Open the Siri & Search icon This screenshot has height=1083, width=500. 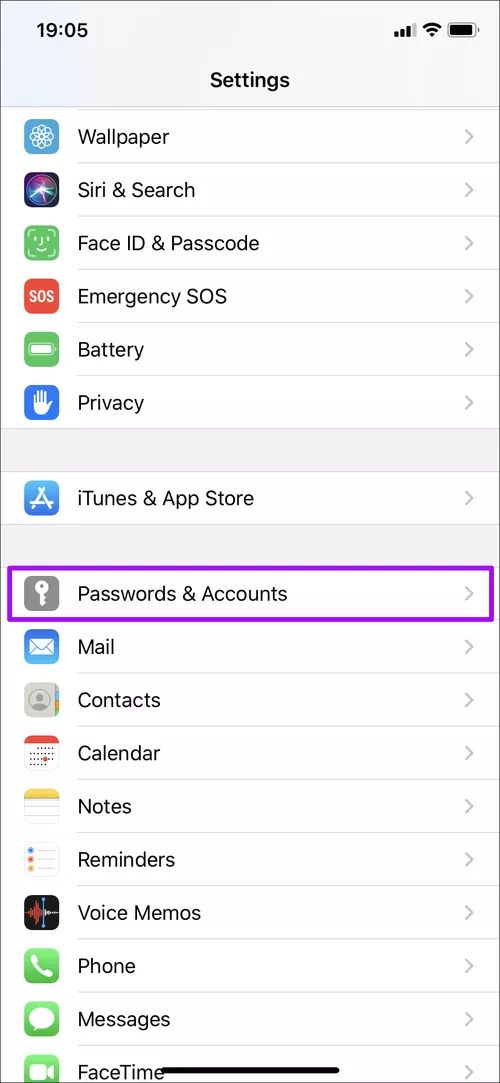tap(41, 190)
